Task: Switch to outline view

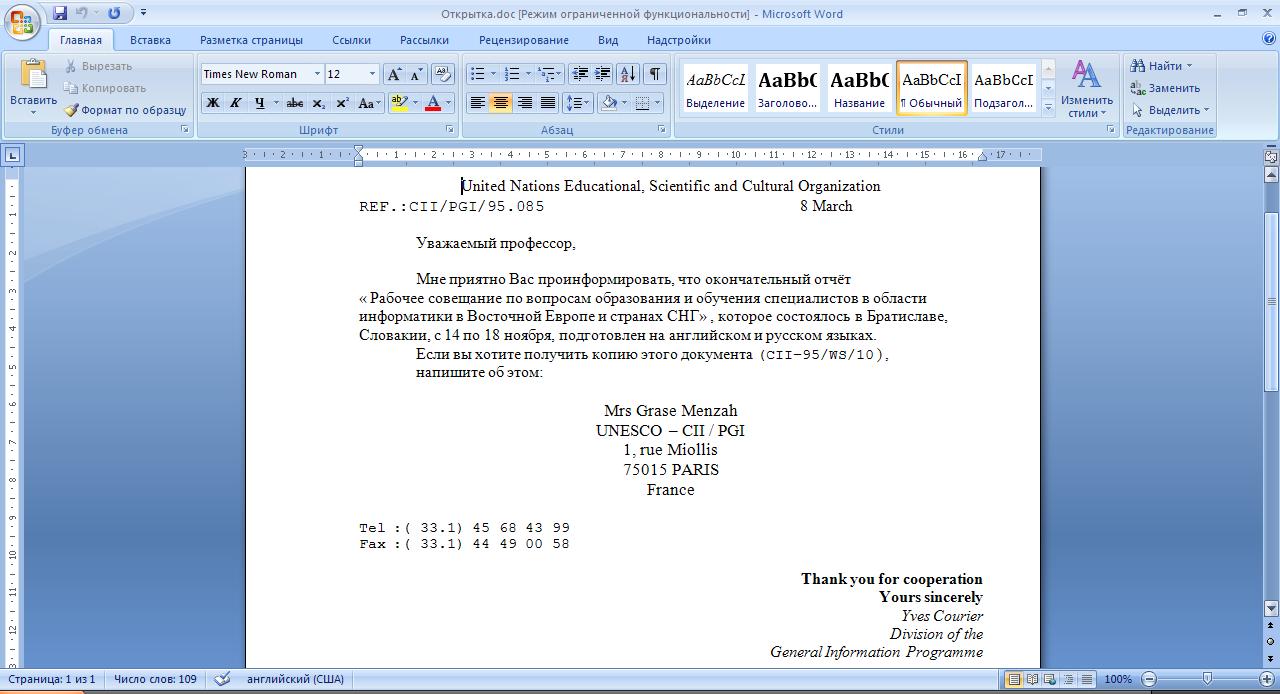Action: click(x=1068, y=679)
